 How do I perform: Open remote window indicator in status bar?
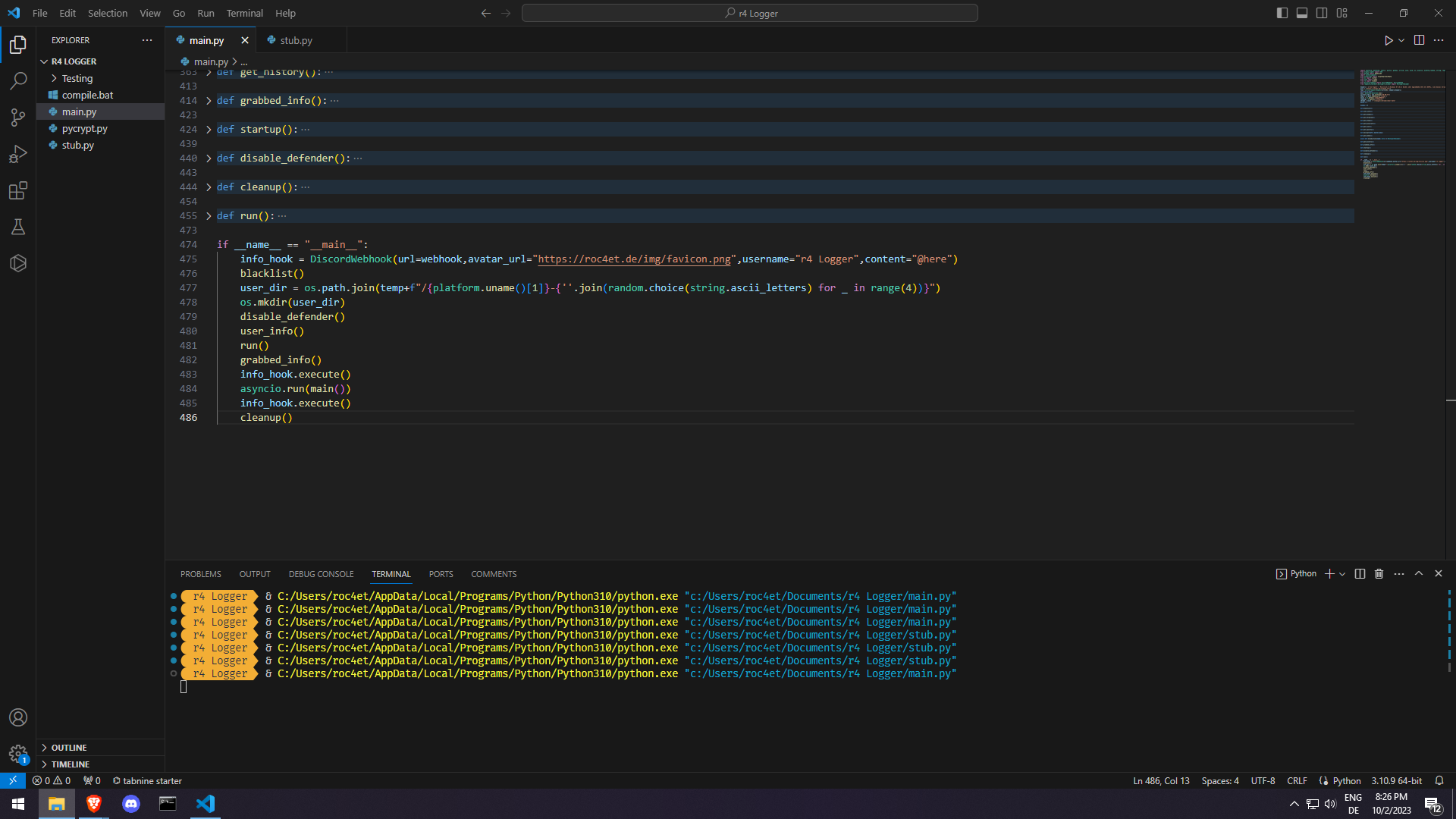click(x=13, y=780)
